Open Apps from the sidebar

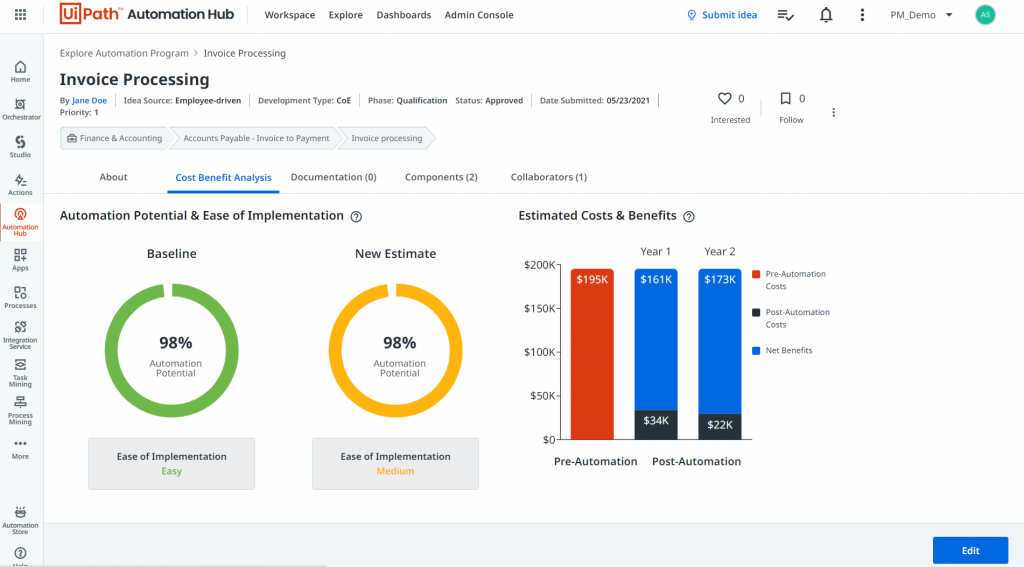click(x=20, y=260)
